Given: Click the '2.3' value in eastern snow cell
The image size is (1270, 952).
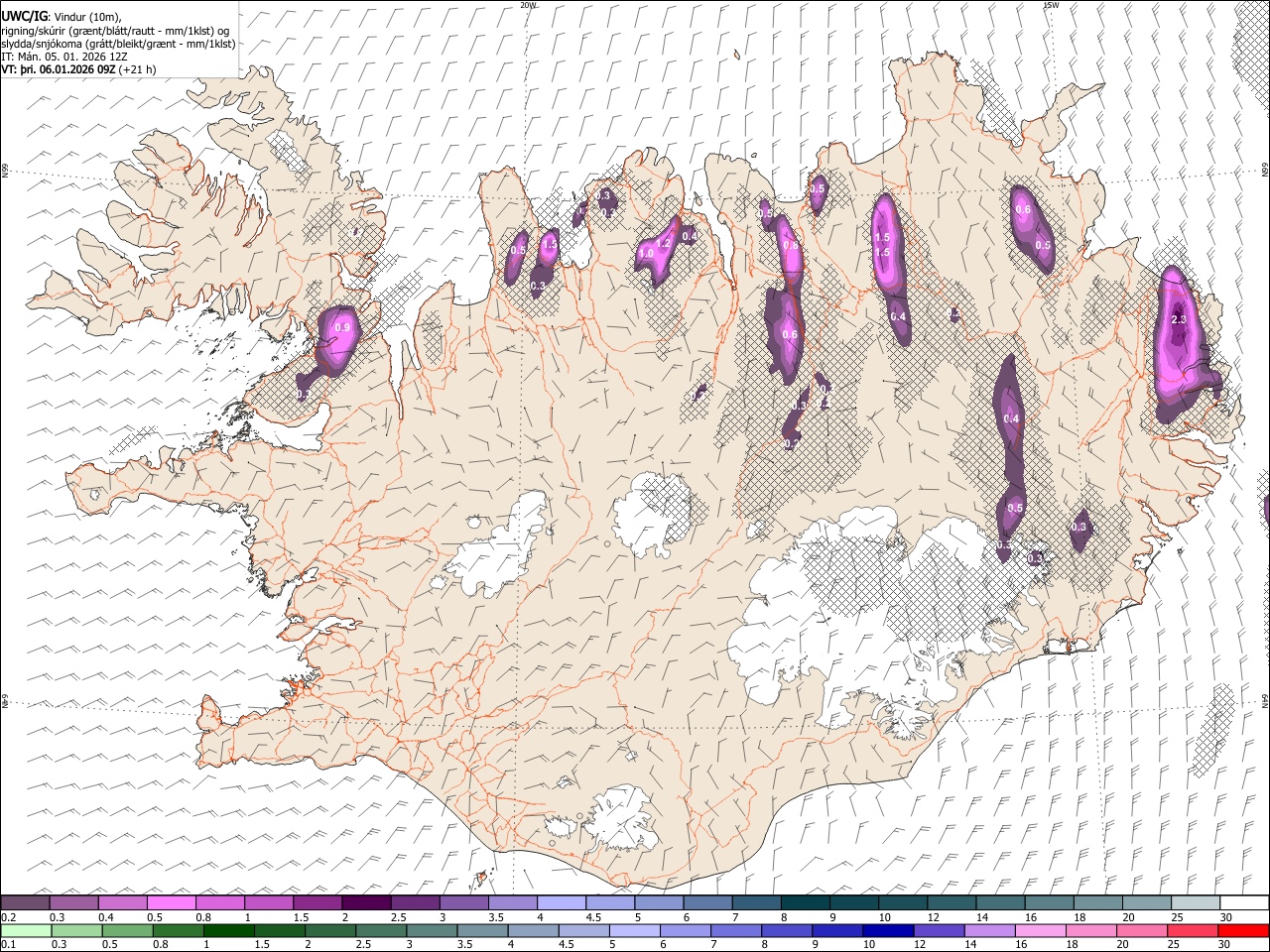Looking at the screenshot, I should click(1179, 320).
